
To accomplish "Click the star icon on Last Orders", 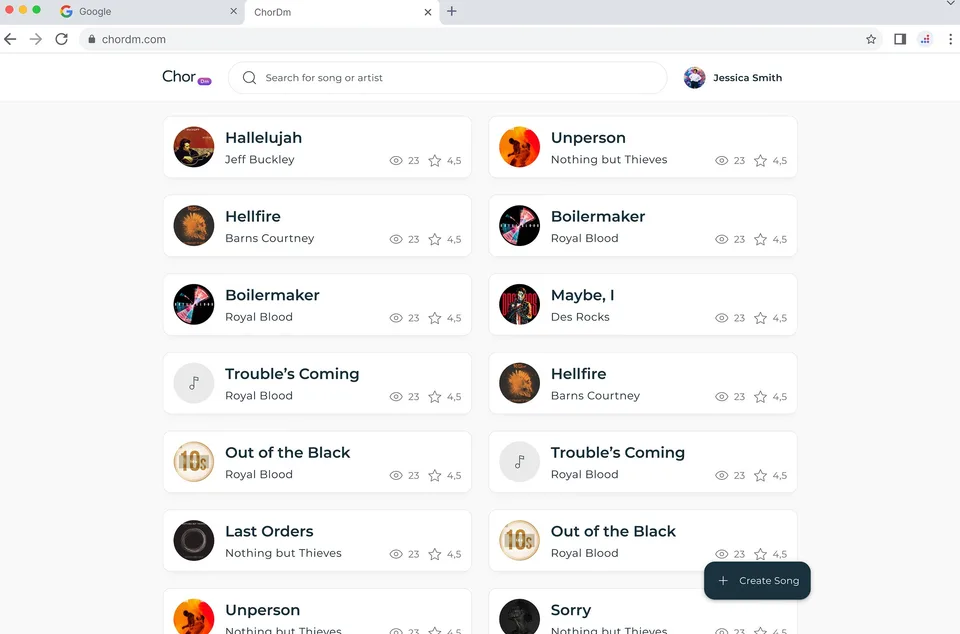I will click(x=435, y=554).
